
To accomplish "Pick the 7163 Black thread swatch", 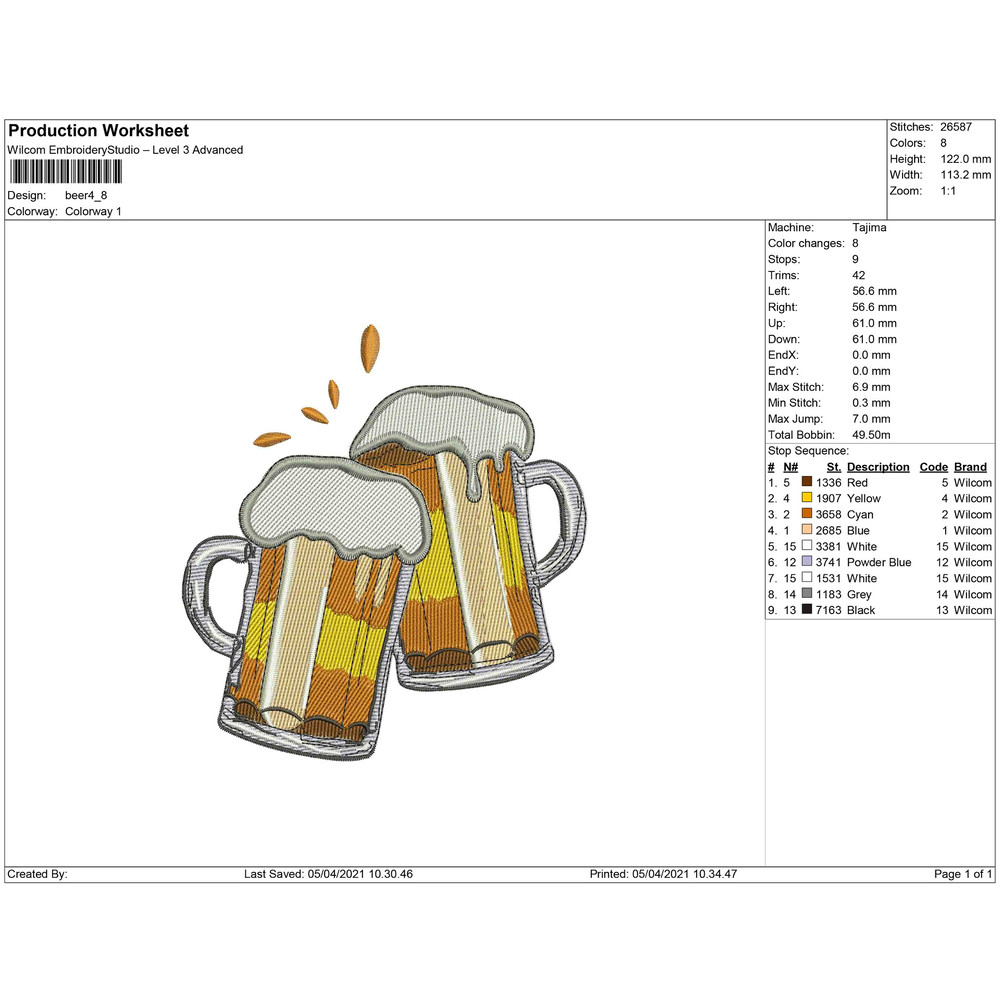I will click(806, 611).
